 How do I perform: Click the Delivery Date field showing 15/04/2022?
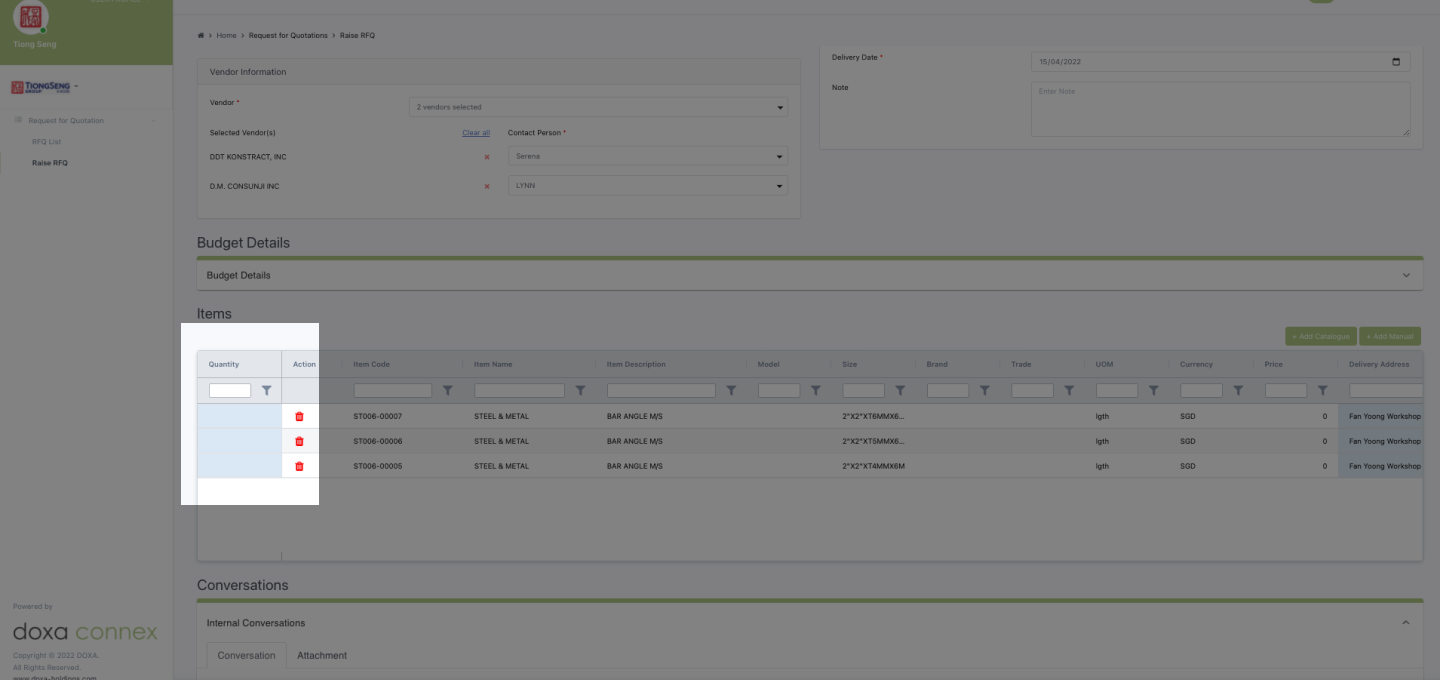click(x=1220, y=62)
